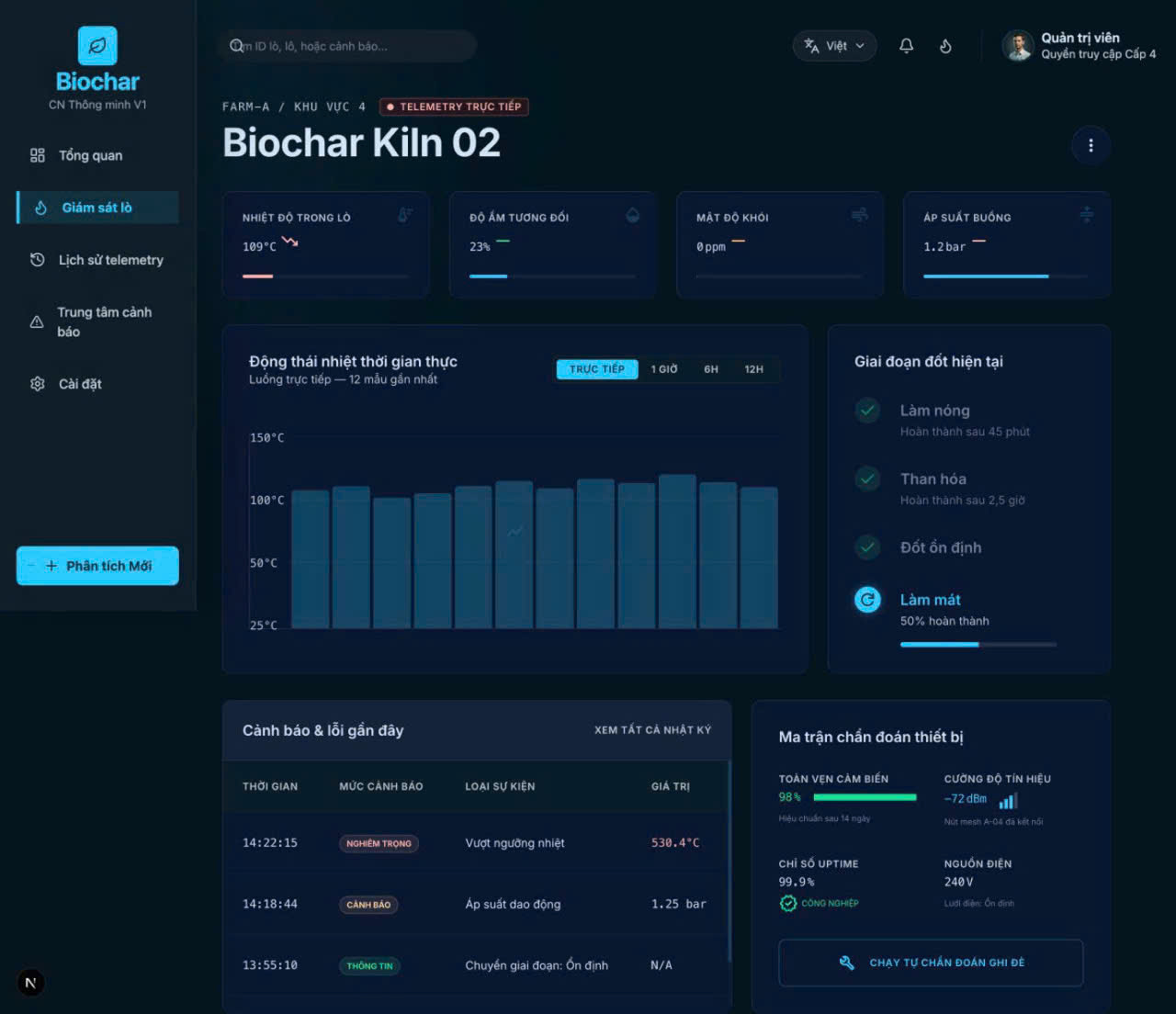Click the tallest bar in the heat chart
The image size is (1176, 1014).
point(677,552)
